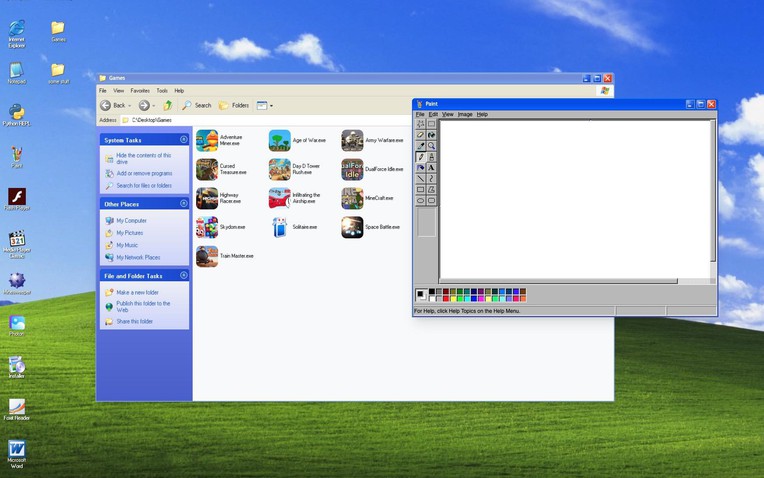
Task: Select the Pencil tool in Paint
Action: tap(420, 157)
